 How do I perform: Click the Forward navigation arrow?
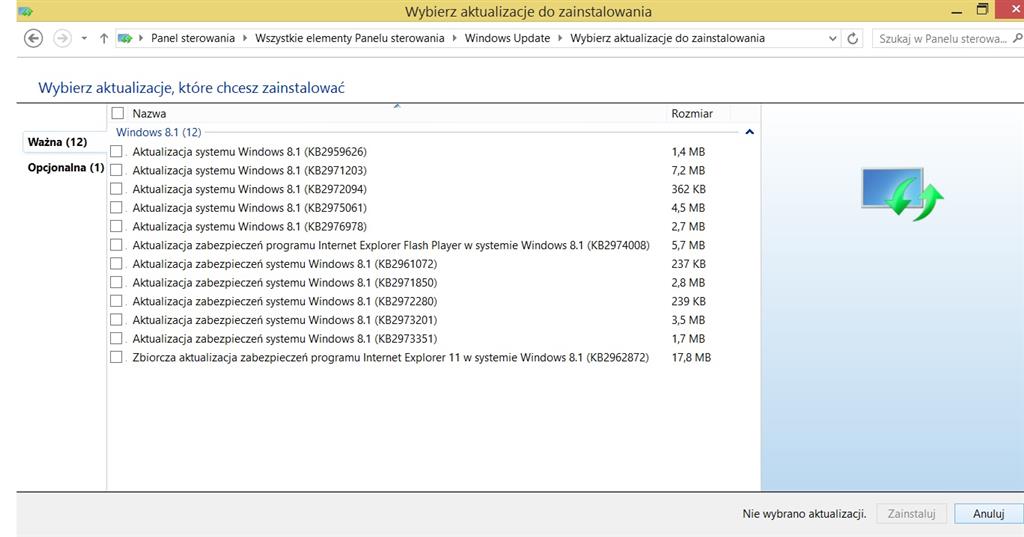[x=62, y=39]
